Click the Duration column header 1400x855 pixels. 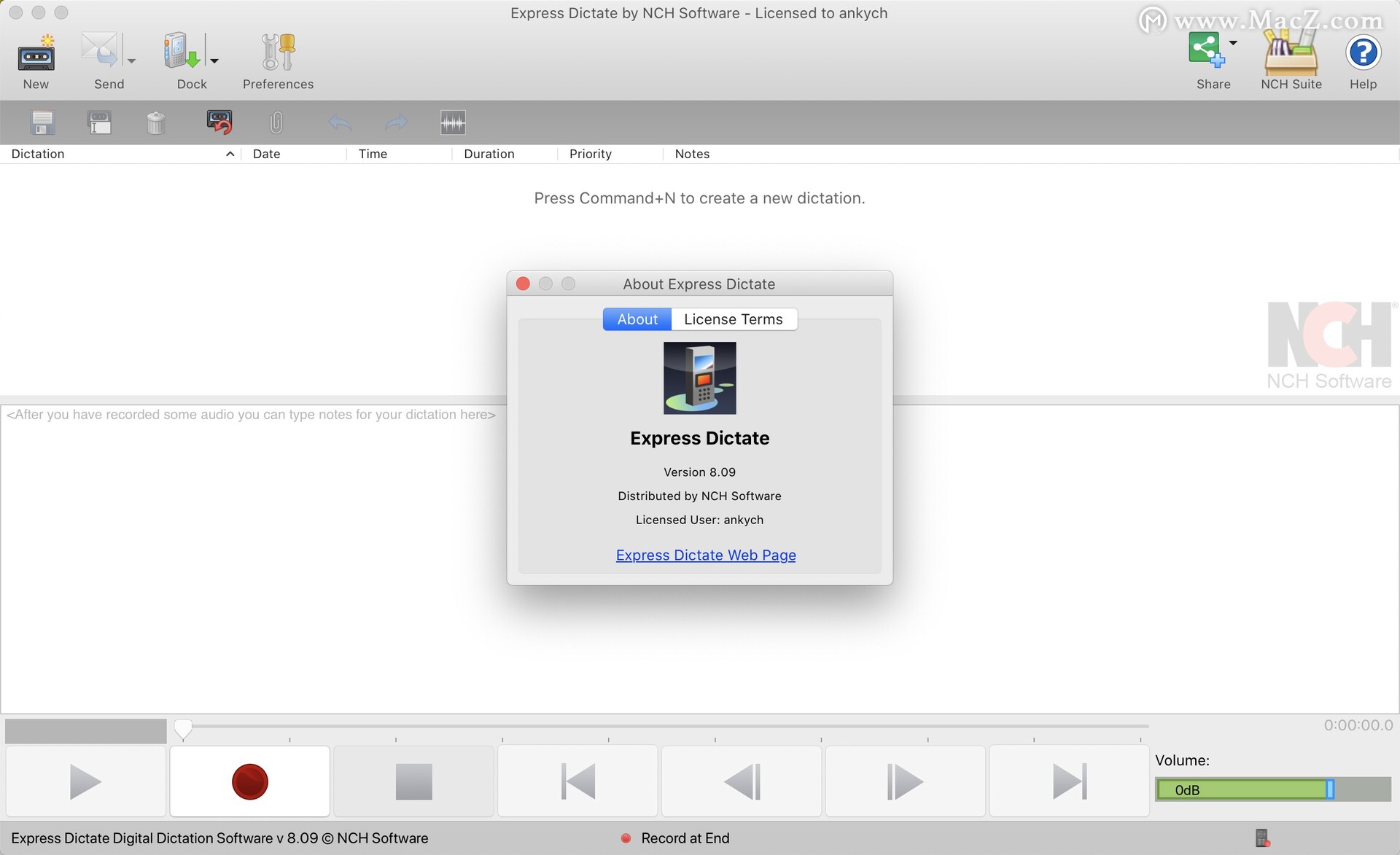[x=505, y=154]
